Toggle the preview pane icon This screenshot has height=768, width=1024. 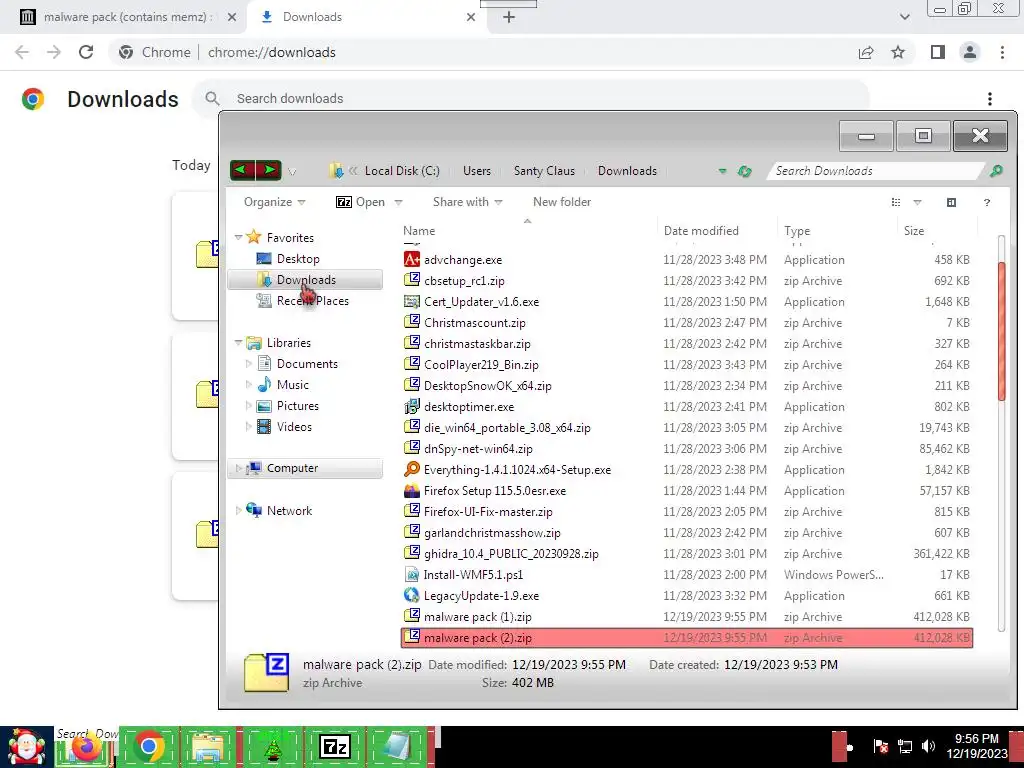point(952,202)
